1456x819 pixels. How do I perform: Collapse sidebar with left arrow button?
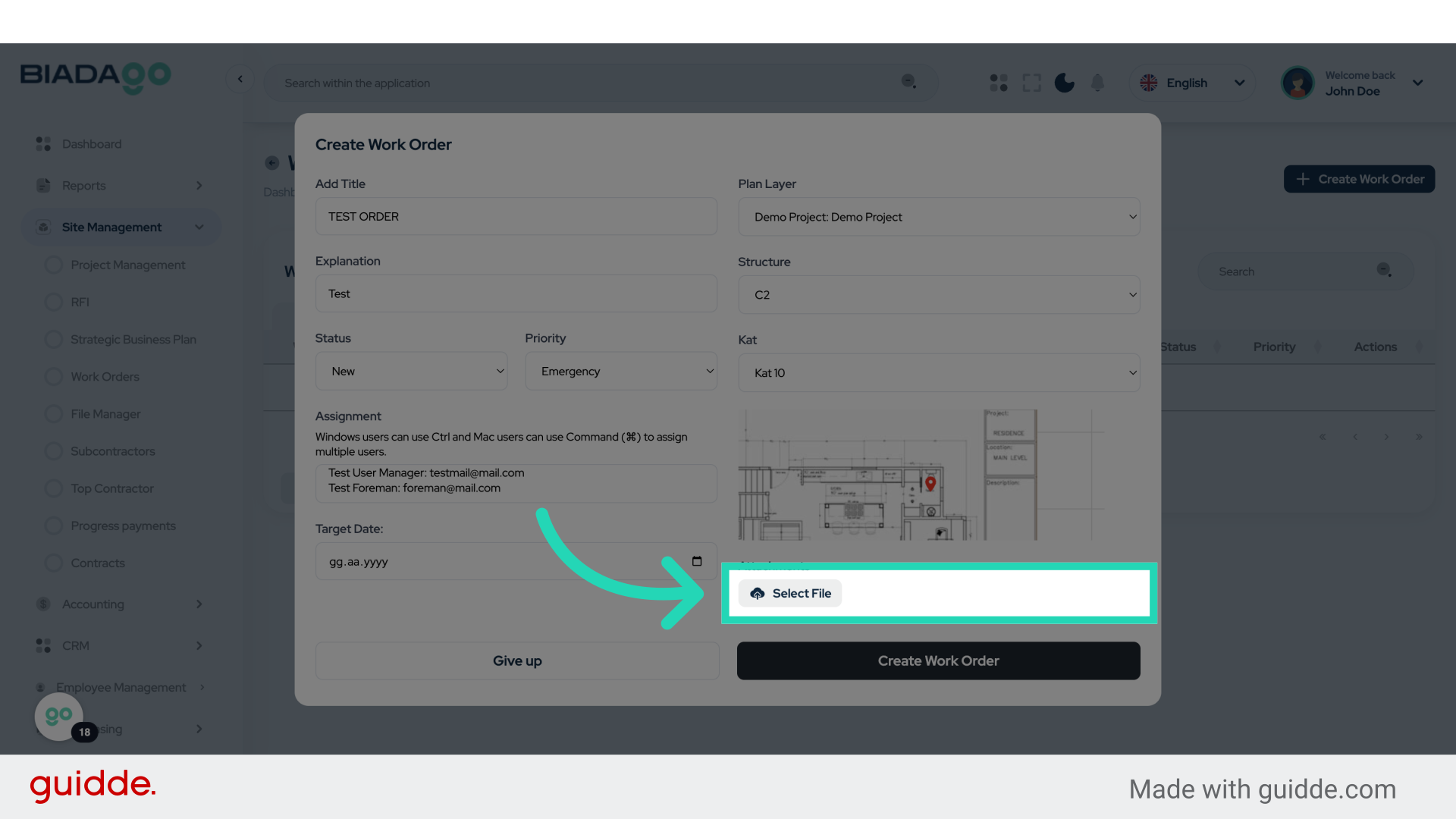coord(240,79)
